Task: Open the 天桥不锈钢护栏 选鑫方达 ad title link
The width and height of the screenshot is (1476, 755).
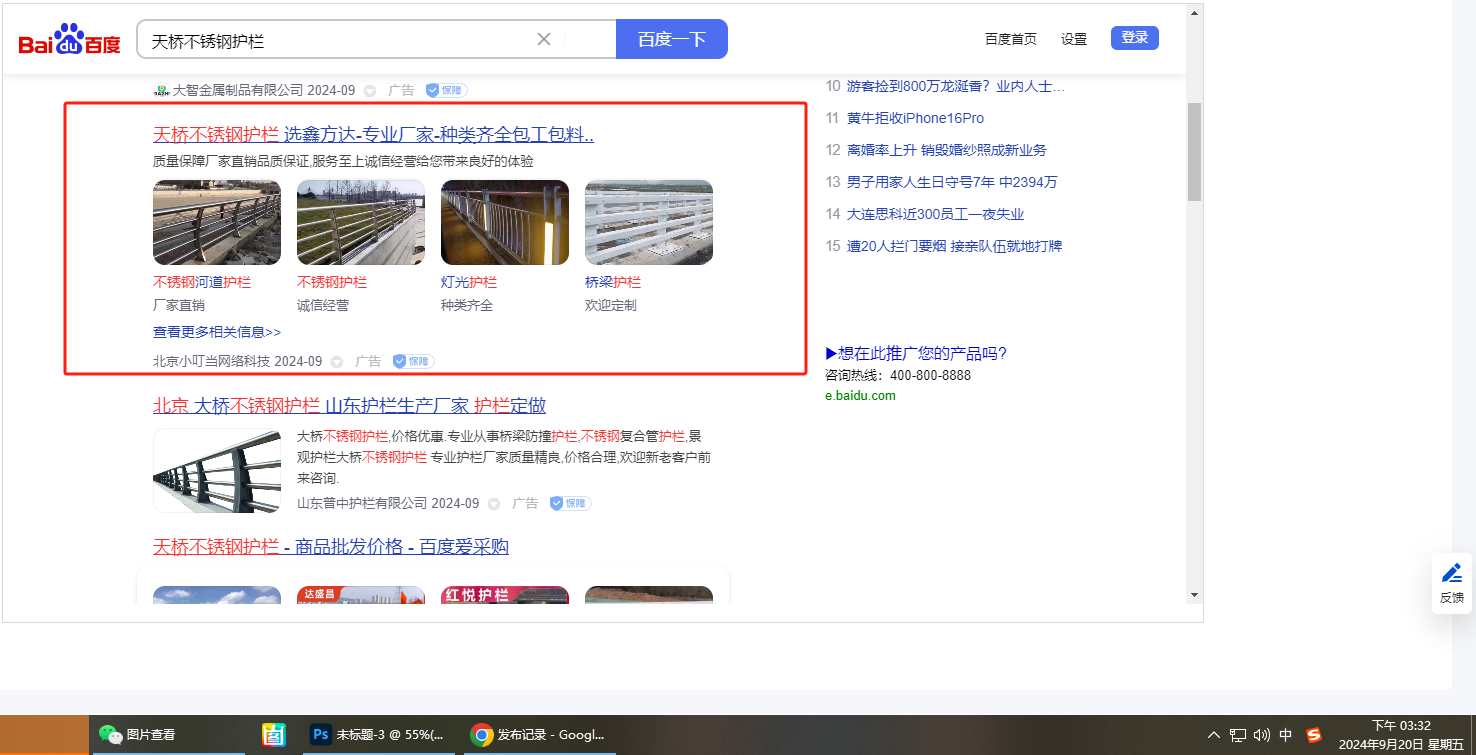Action: point(373,135)
